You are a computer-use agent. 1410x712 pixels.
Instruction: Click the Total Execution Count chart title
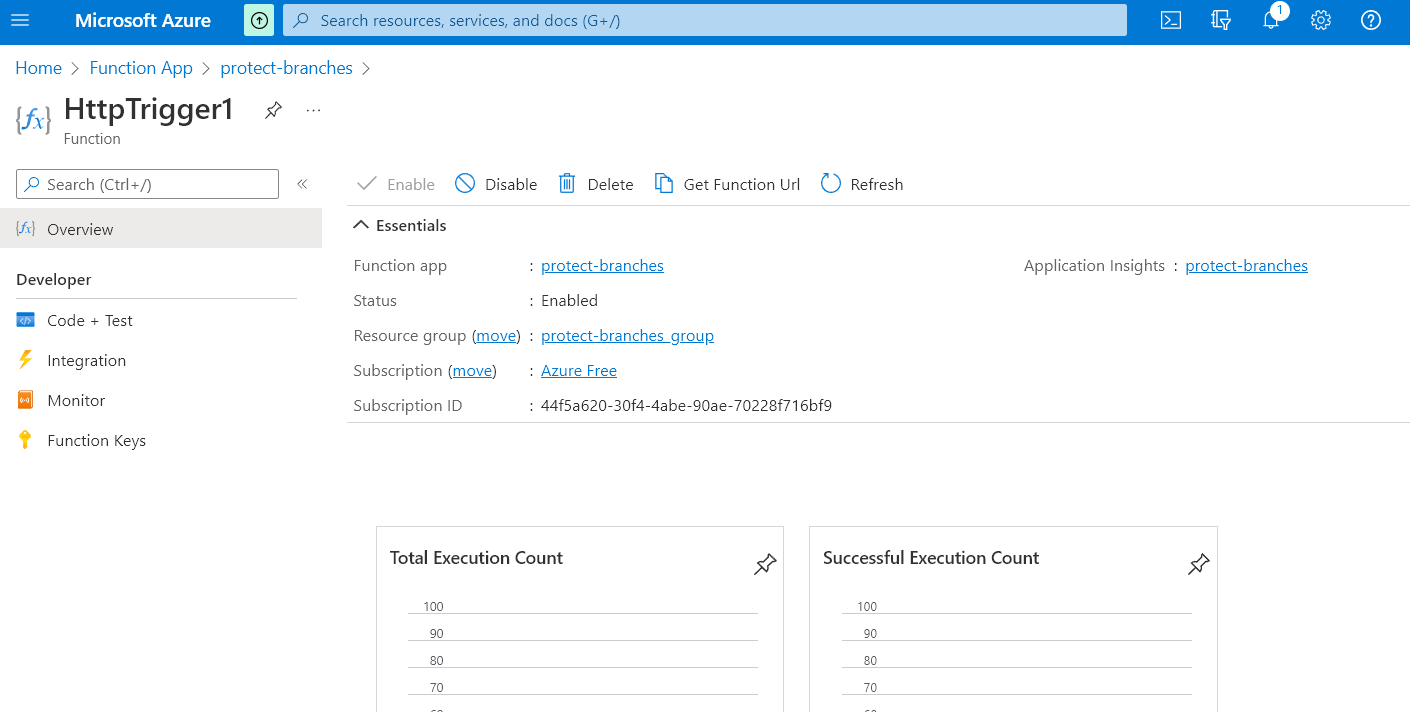click(476, 558)
